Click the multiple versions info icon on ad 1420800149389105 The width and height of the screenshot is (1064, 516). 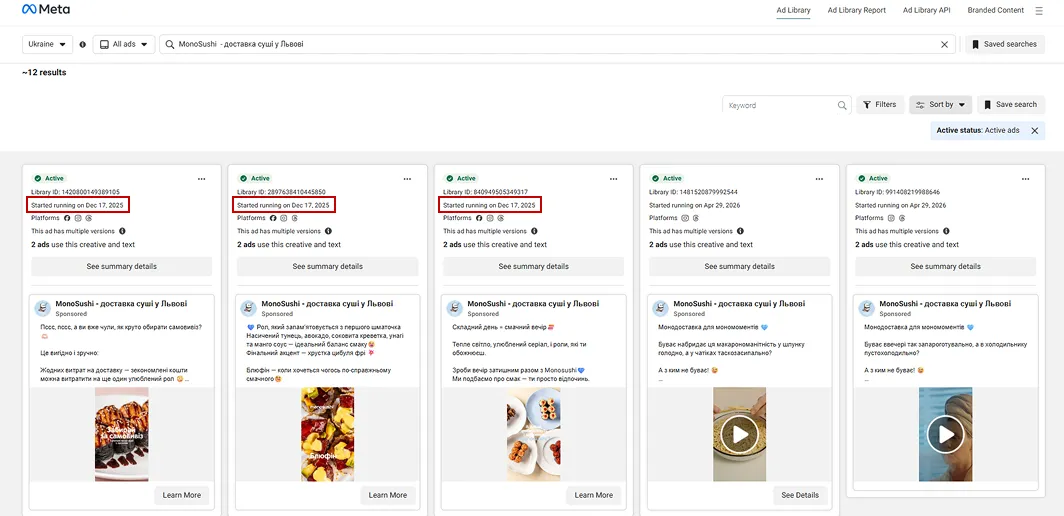coord(122,231)
